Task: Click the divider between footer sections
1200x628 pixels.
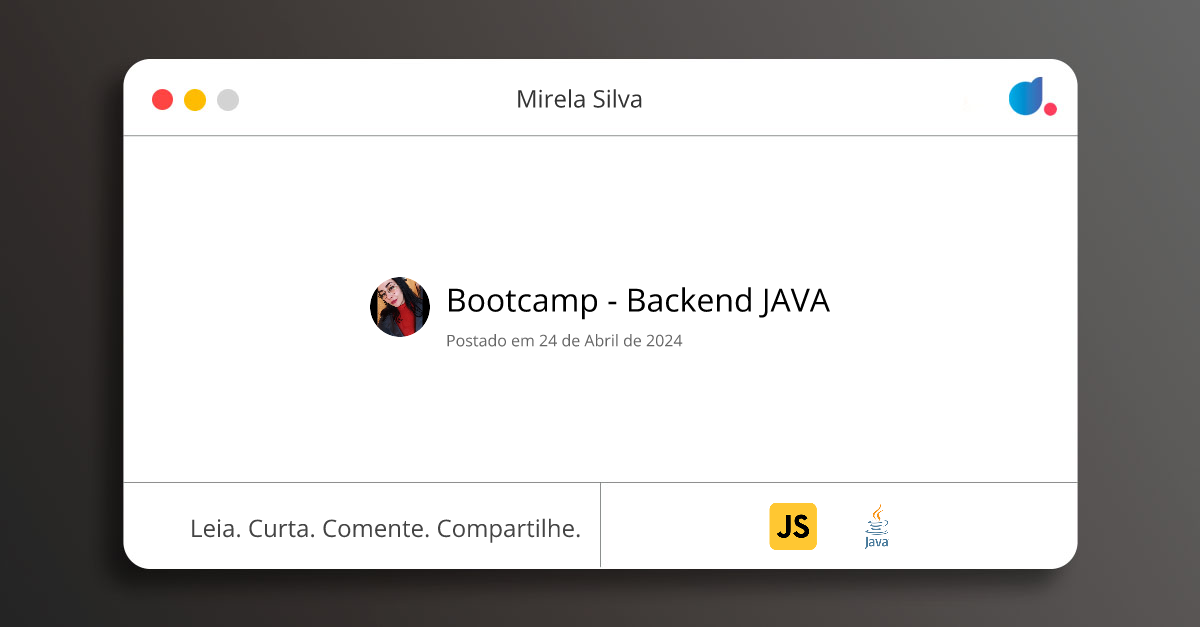Action: pos(601,525)
